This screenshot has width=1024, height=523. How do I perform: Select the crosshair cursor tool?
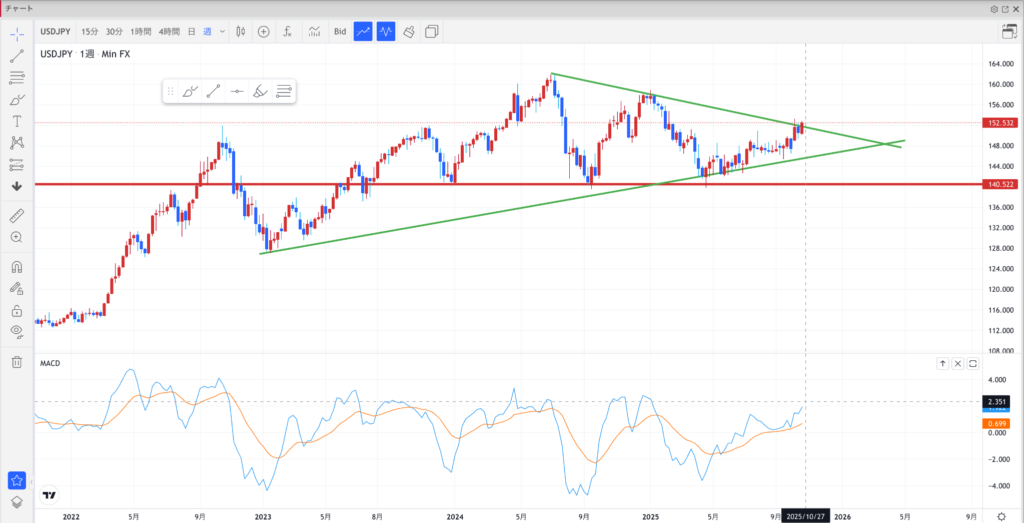pos(17,34)
